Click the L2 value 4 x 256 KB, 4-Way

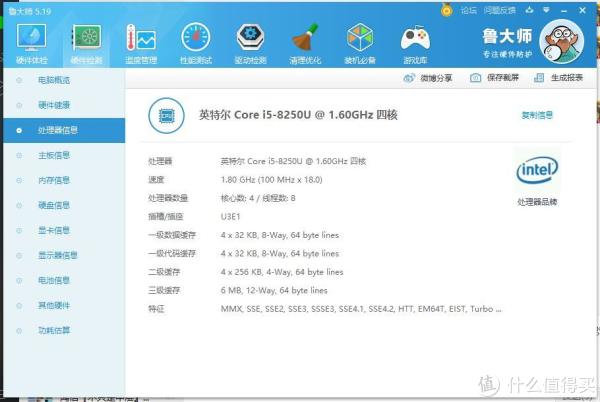(x=282, y=272)
